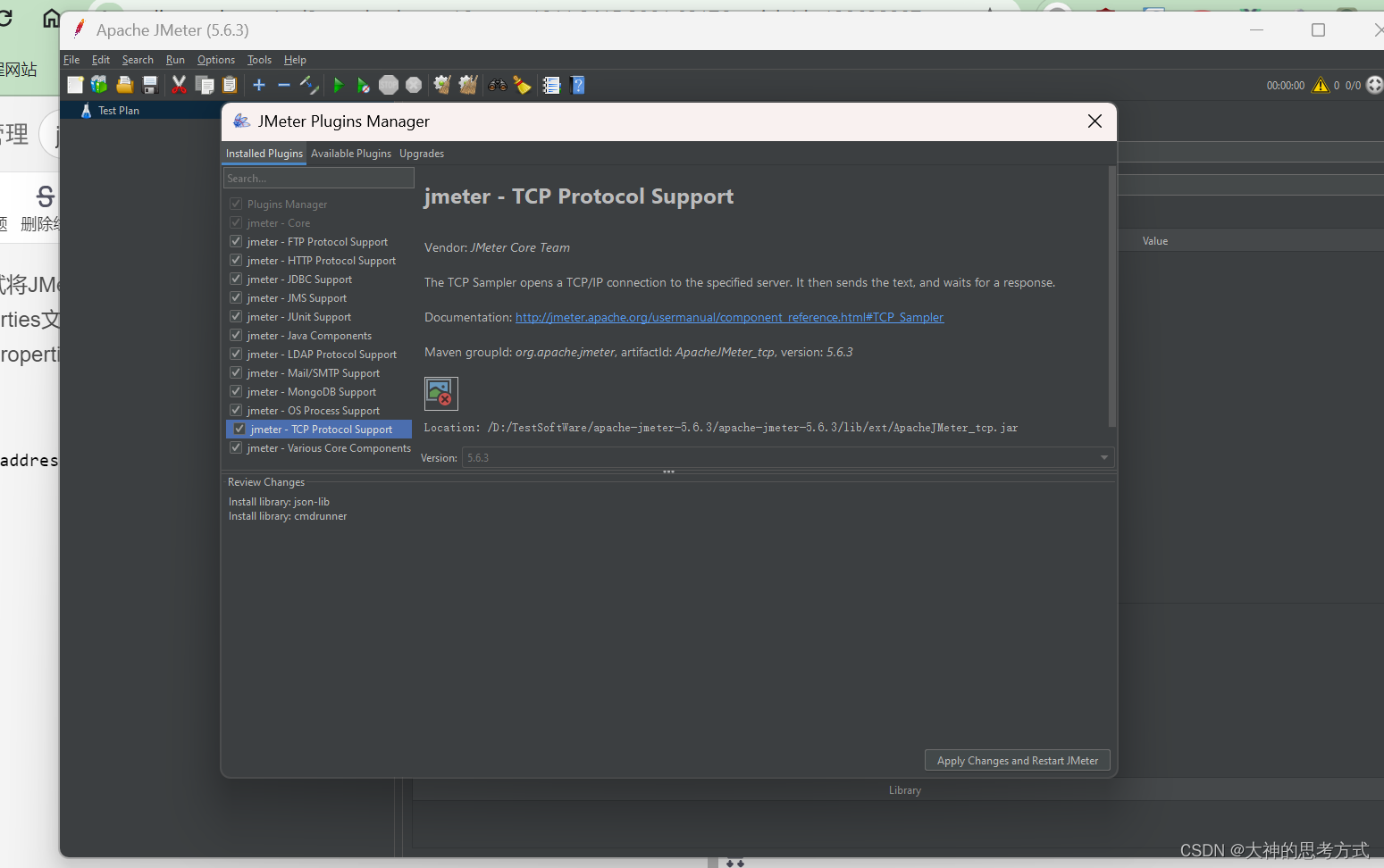This screenshot has height=868, width=1384.
Task: Uncheck jmeter - LDAP Protocol Support
Action: click(236, 354)
